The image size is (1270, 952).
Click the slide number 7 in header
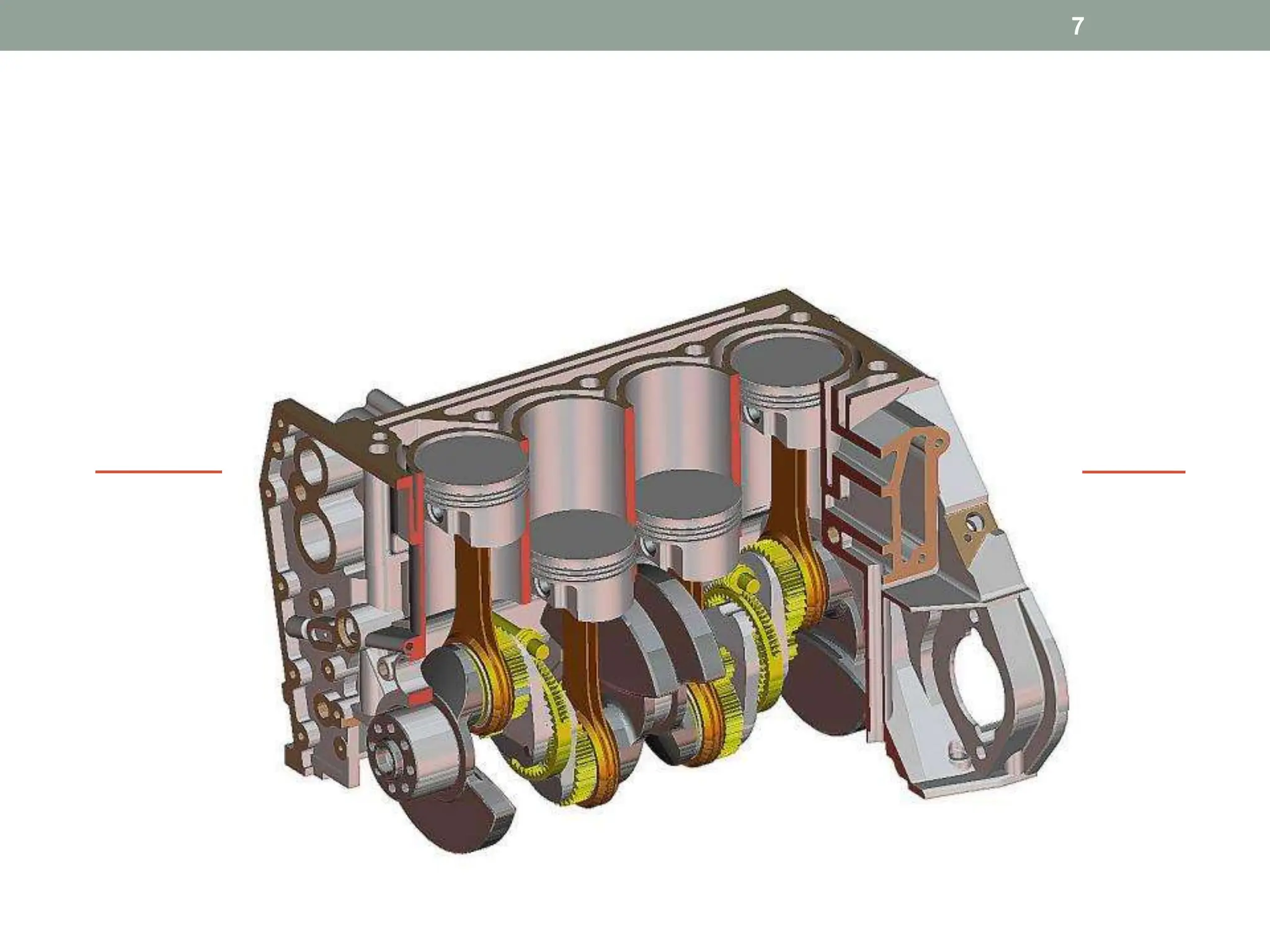(x=1078, y=26)
